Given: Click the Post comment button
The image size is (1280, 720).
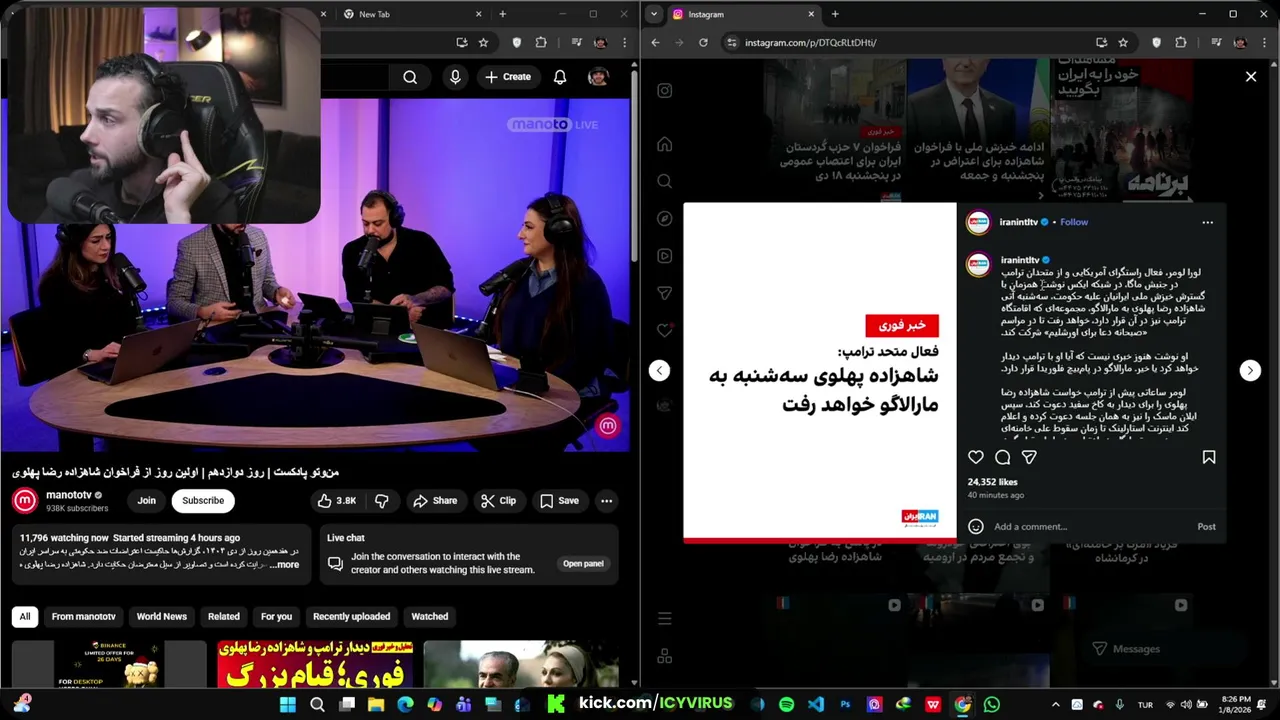Looking at the screenshot, I should [x=1207, y=527].
